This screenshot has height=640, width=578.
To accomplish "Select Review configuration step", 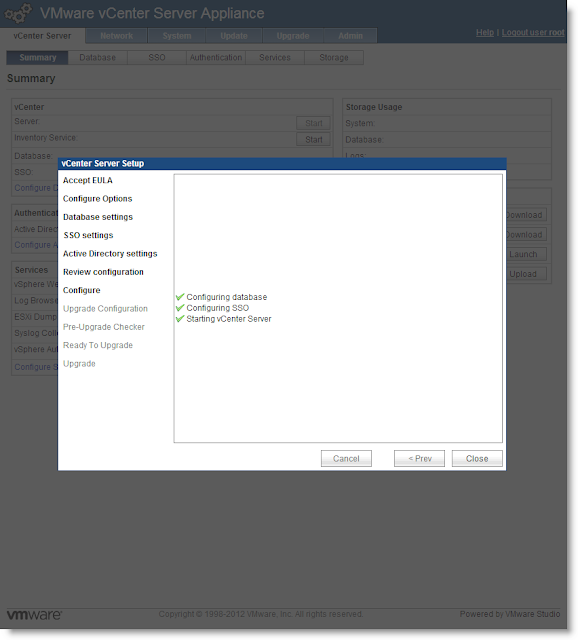I will (x=103, y=272).
